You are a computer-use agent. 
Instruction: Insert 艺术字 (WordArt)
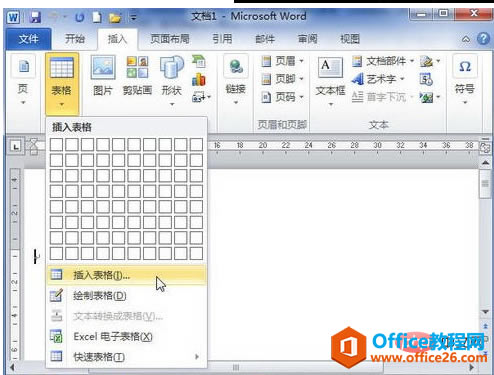(378, 79)
